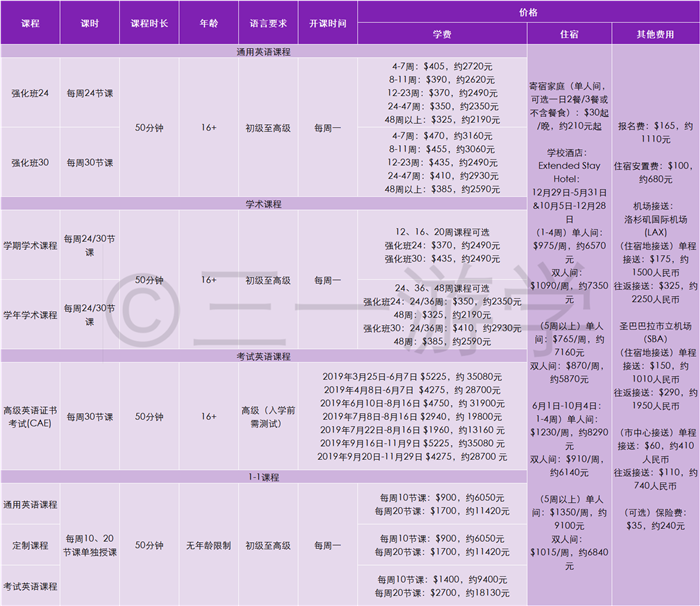
Task: Click the 每周10、20节课单独授课 cell
Action: 90,545
